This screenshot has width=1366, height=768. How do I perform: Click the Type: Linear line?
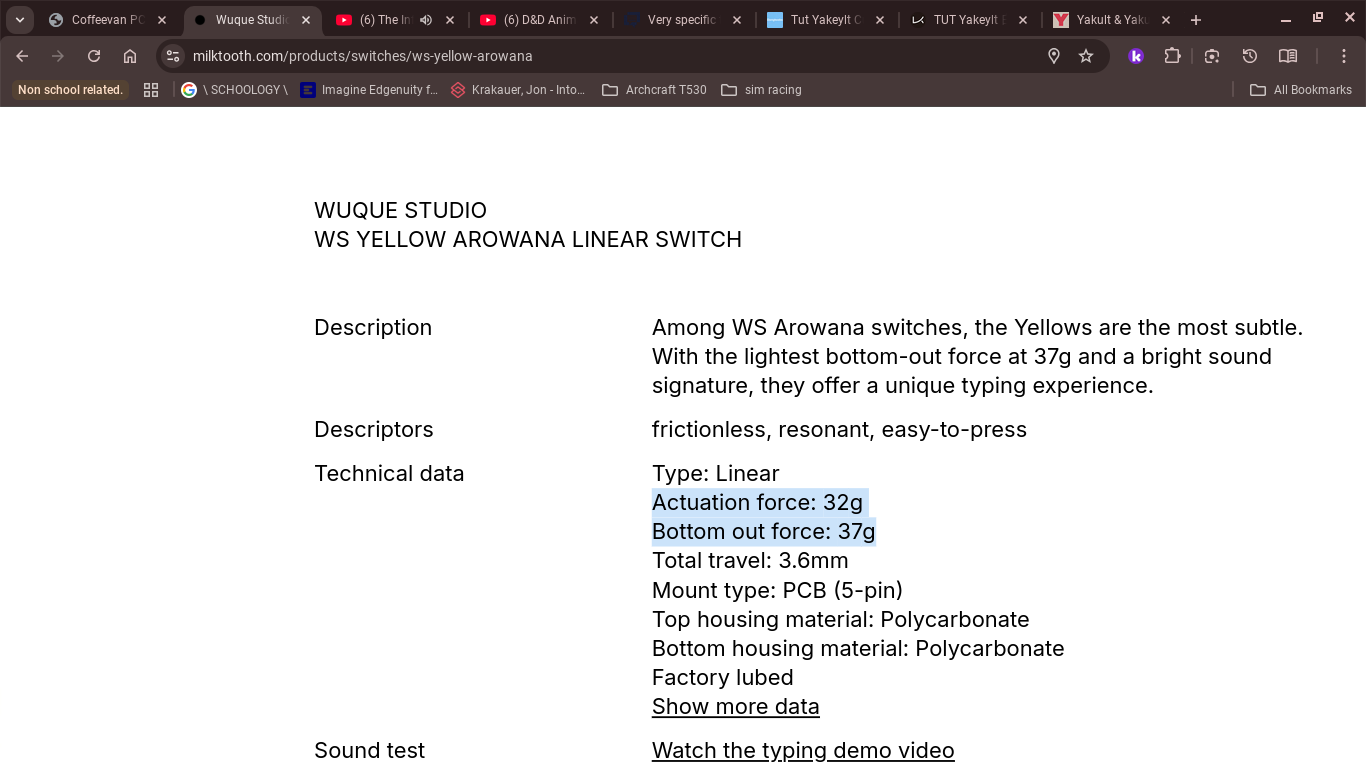point(715,473)
